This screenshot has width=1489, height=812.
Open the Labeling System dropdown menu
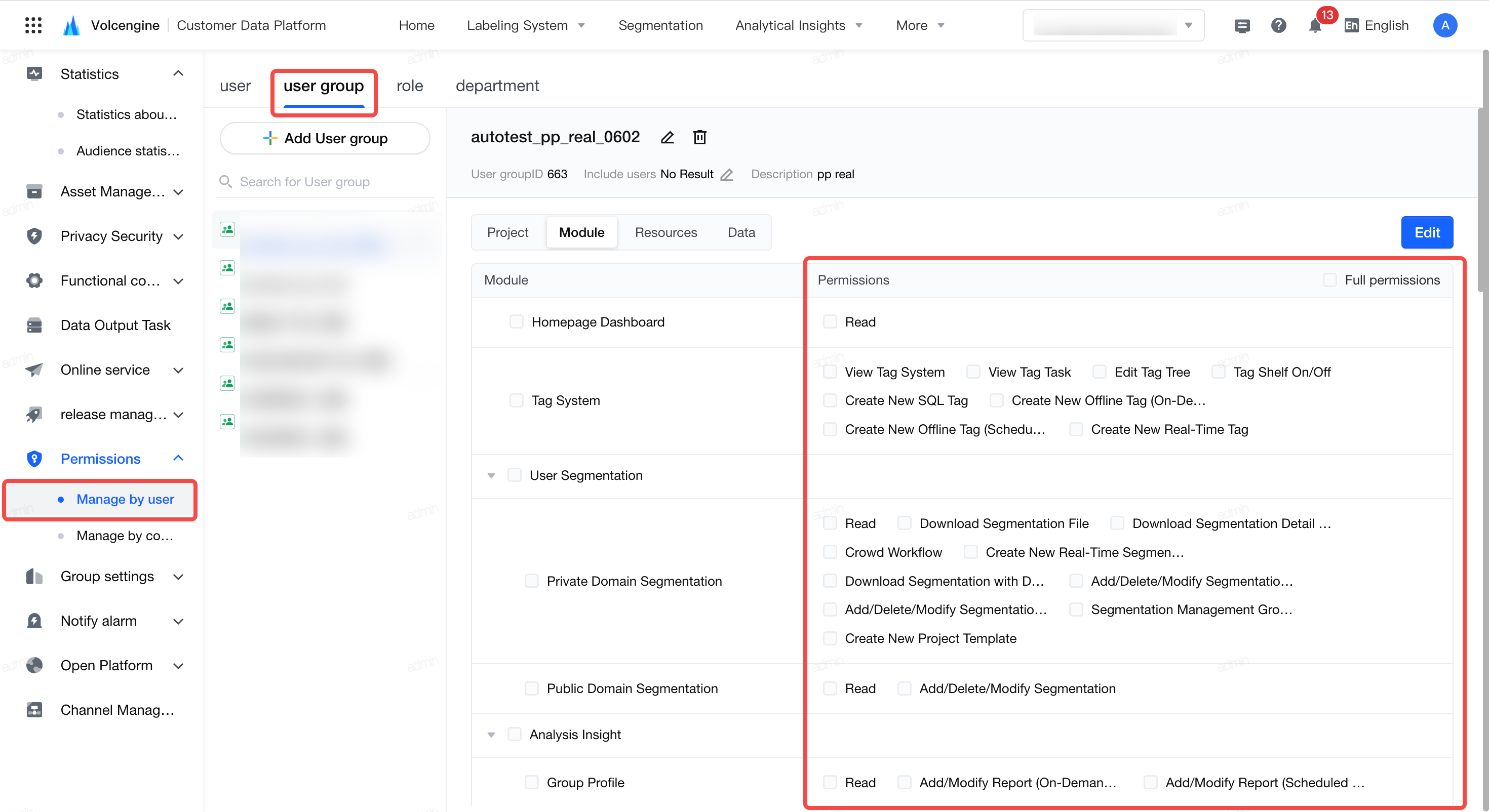tap(525, 25)
